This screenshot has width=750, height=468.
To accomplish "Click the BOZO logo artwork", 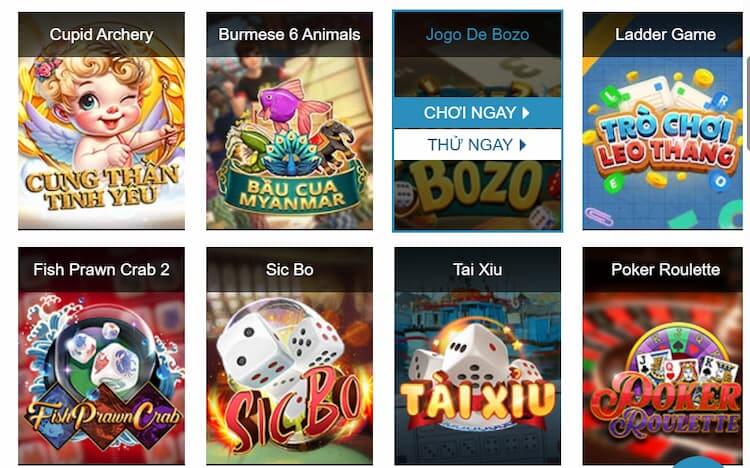I will [x=477, y=188].
